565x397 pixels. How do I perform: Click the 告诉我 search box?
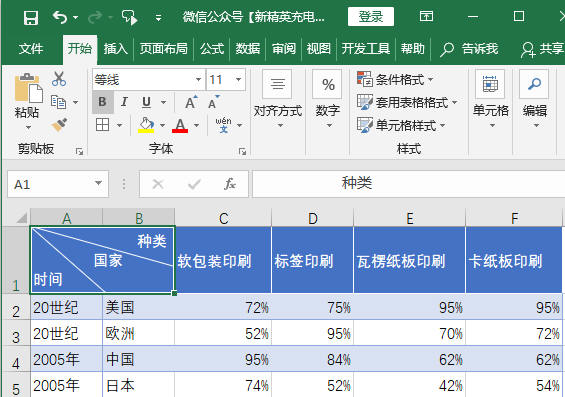click(470, 49)
